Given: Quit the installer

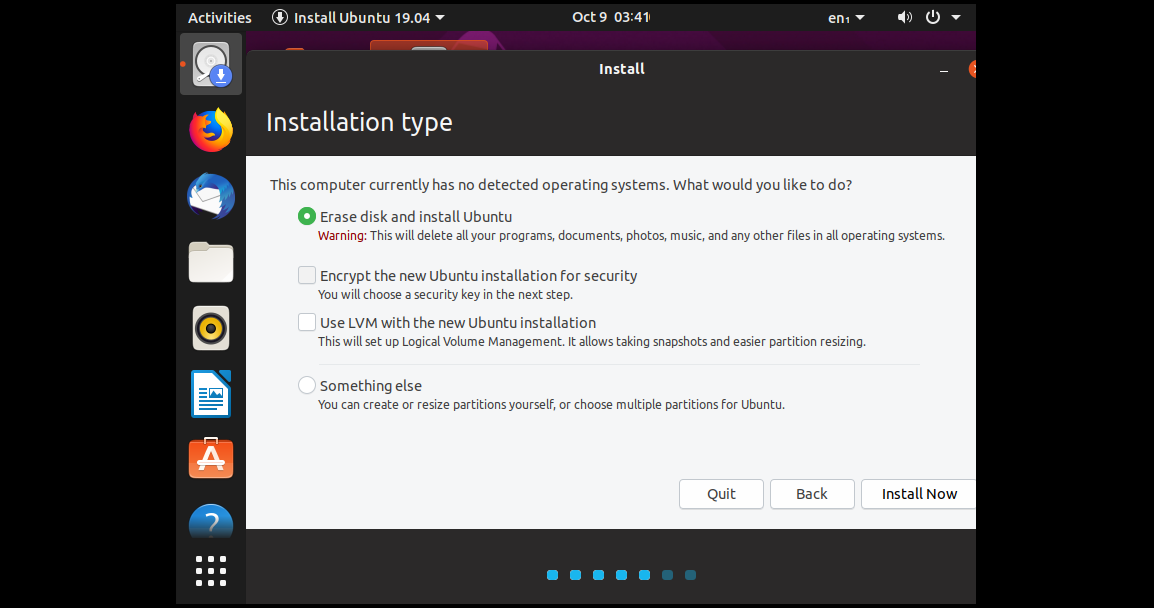Looking at the screenshot, I should [x=721, y=493].
